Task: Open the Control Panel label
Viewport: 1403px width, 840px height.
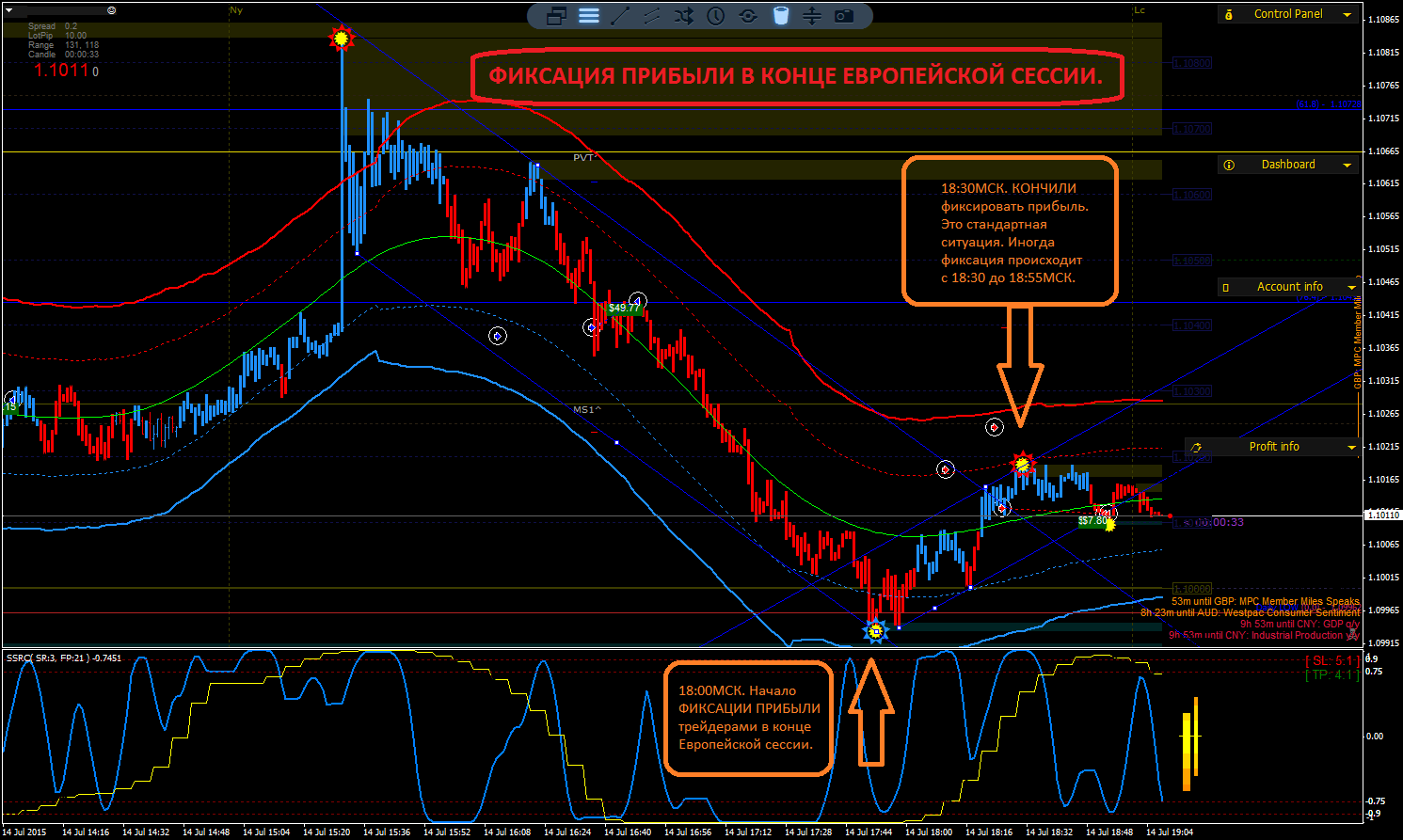Action: 1288,14
